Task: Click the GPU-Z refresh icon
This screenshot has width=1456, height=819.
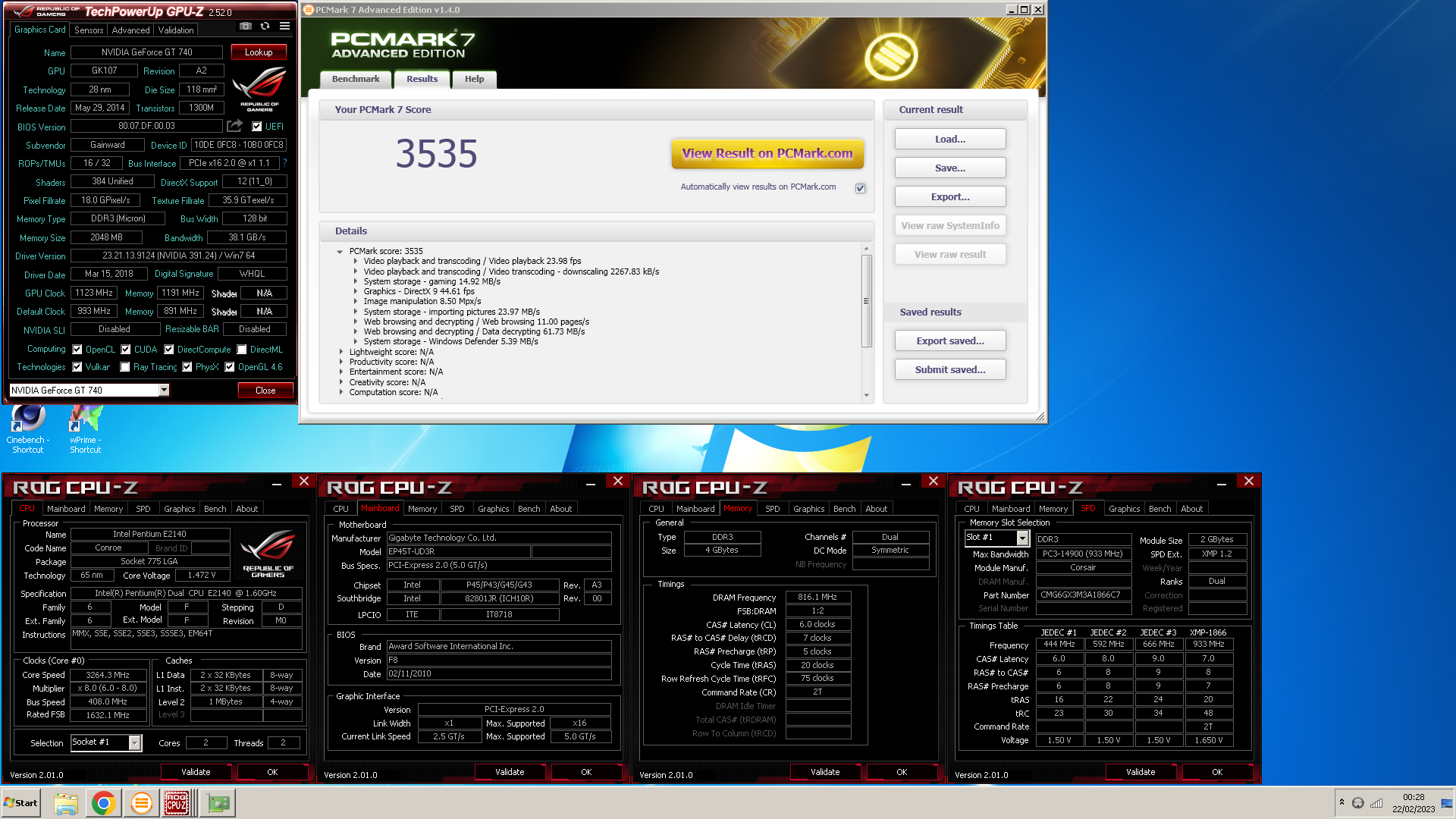Action: point(265,27)
